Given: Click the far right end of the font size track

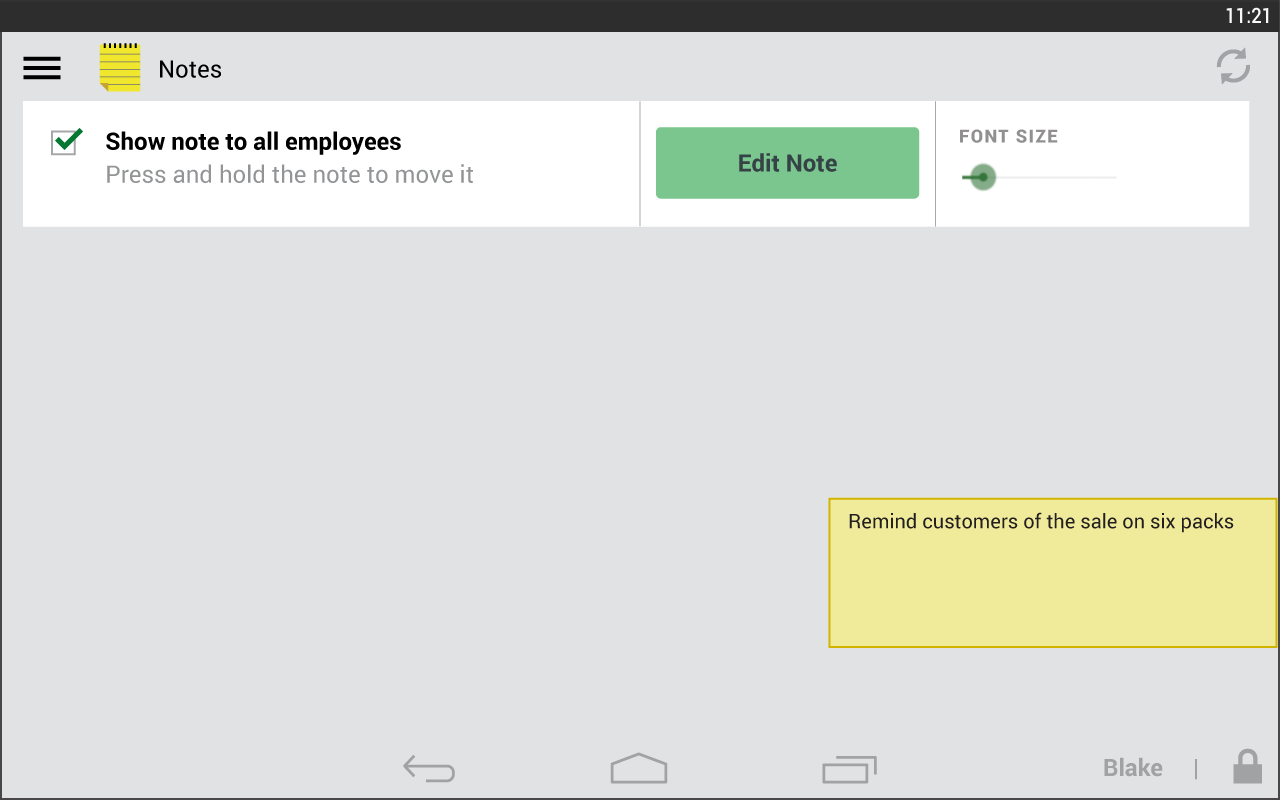Looking at the screenshot, I should [1114, 178].
